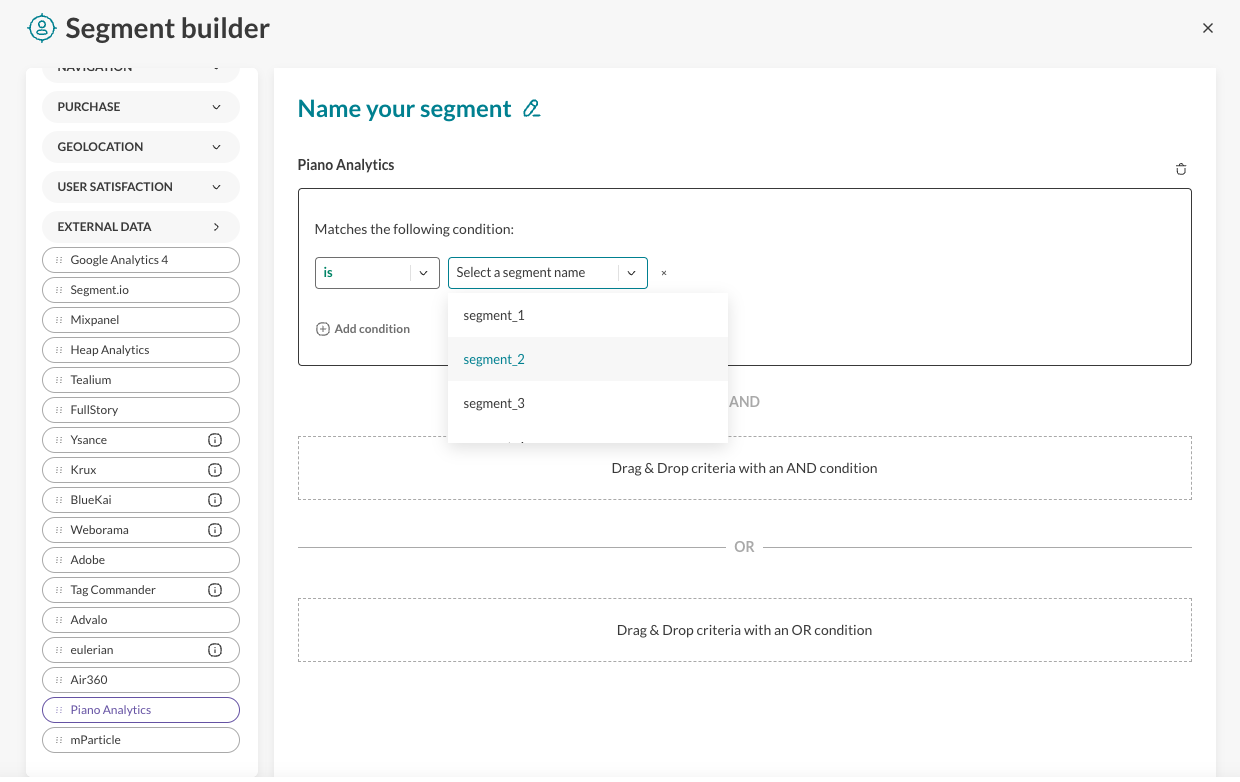The height and width of the screenshot is (782, 1240).
Task: Select segment_2 from the dropdown list
Action: coord(494,359)
